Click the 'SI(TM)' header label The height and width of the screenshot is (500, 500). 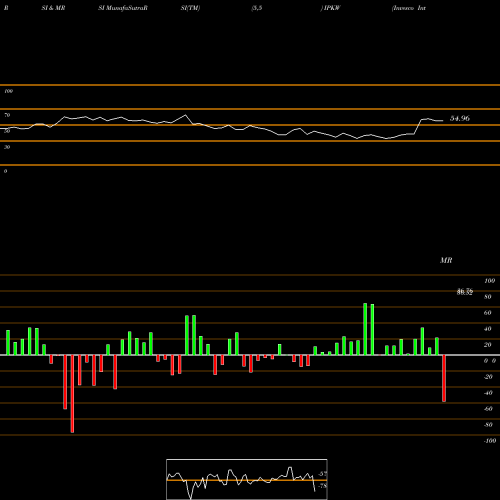pyautogui.click(x=190, y=8)
